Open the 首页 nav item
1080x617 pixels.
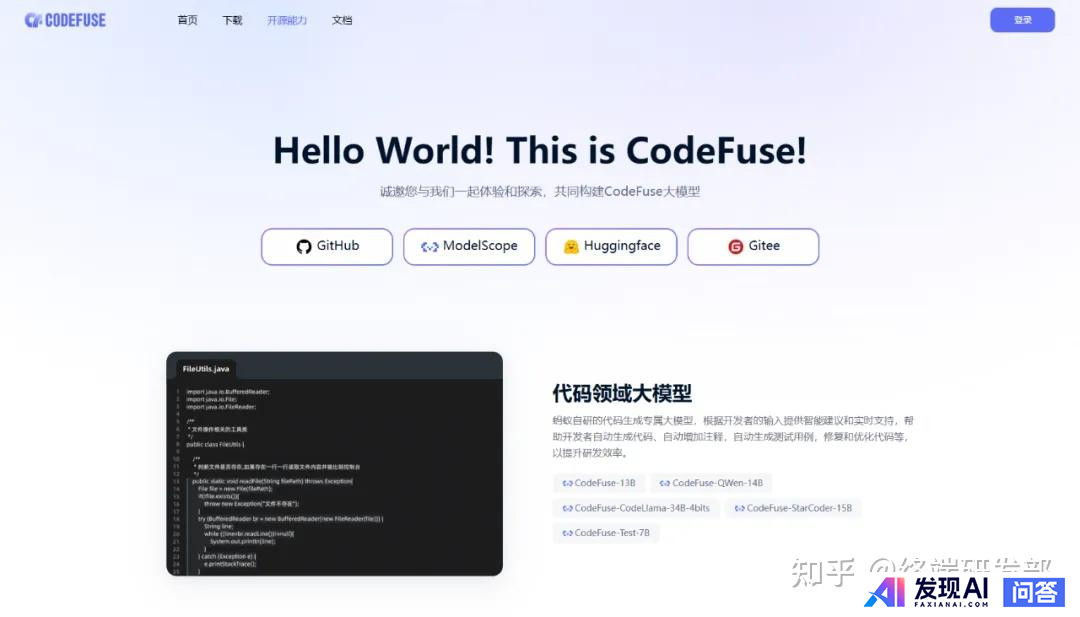click(x=187, y=20)
